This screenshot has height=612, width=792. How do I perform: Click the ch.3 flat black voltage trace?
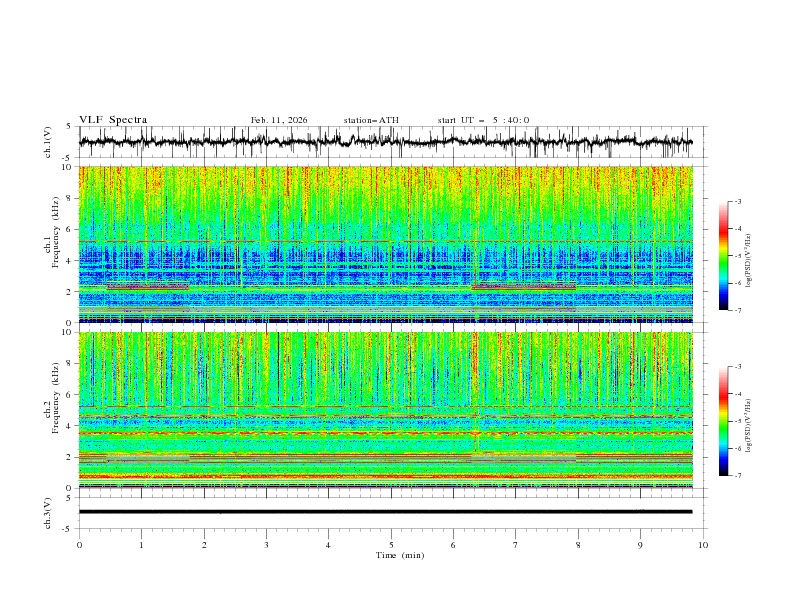coord(385,512)
